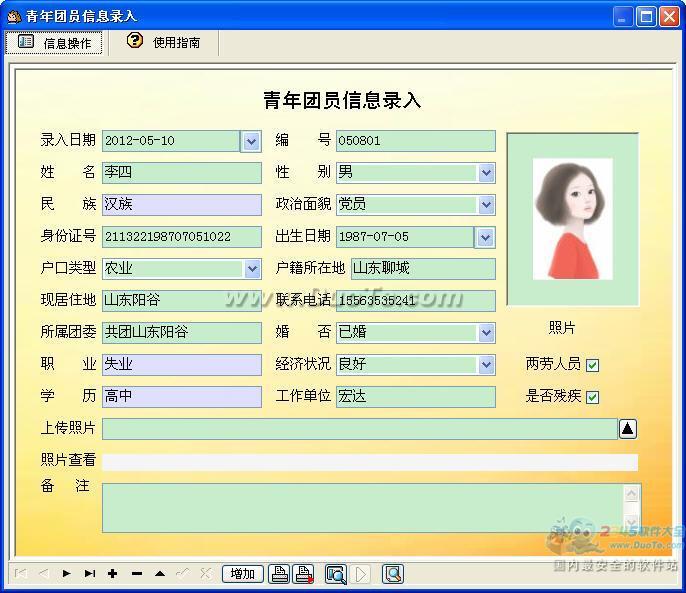Click the edit record triangle icon
The image size is (686, 593).
pyautogui.click(x=160, y=573)
